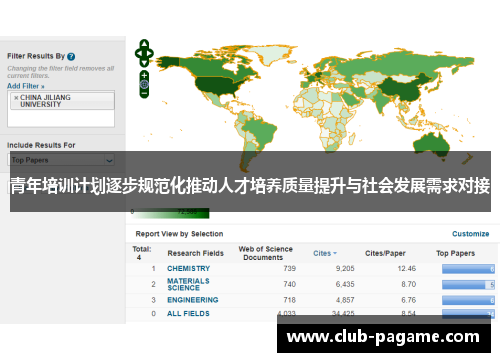This screenshot has height=362, width=500.
Task: Click Include Results For label
Action: [x=41, y=145]
